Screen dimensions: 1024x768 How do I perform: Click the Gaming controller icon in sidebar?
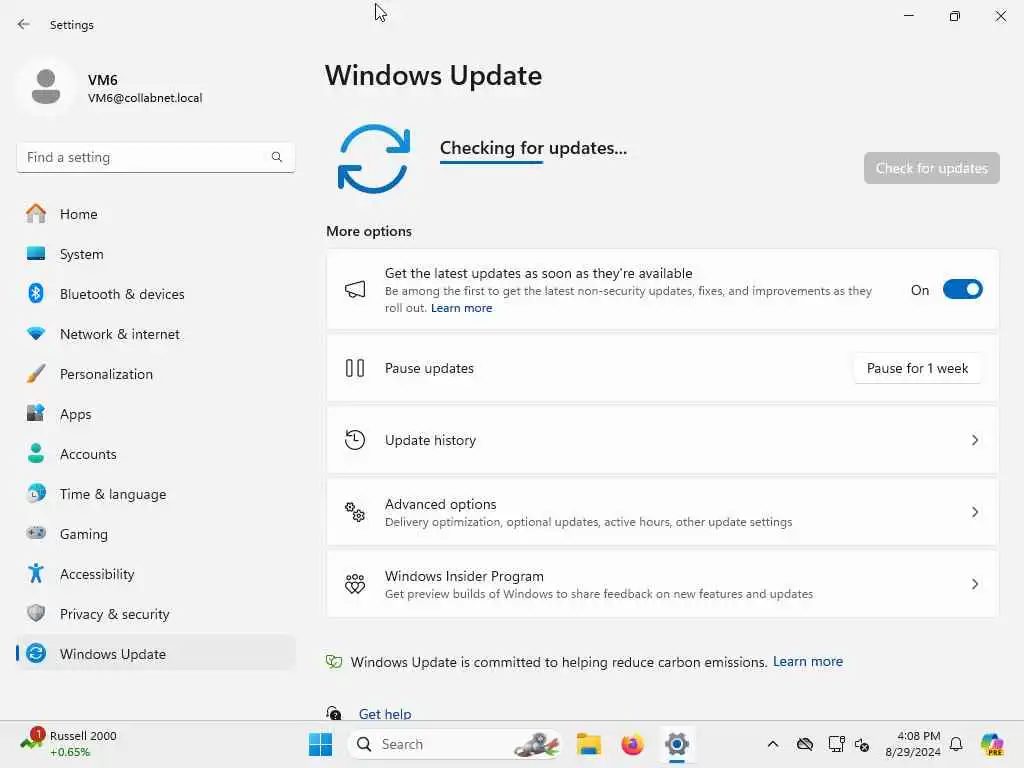(x=36, y=533)
